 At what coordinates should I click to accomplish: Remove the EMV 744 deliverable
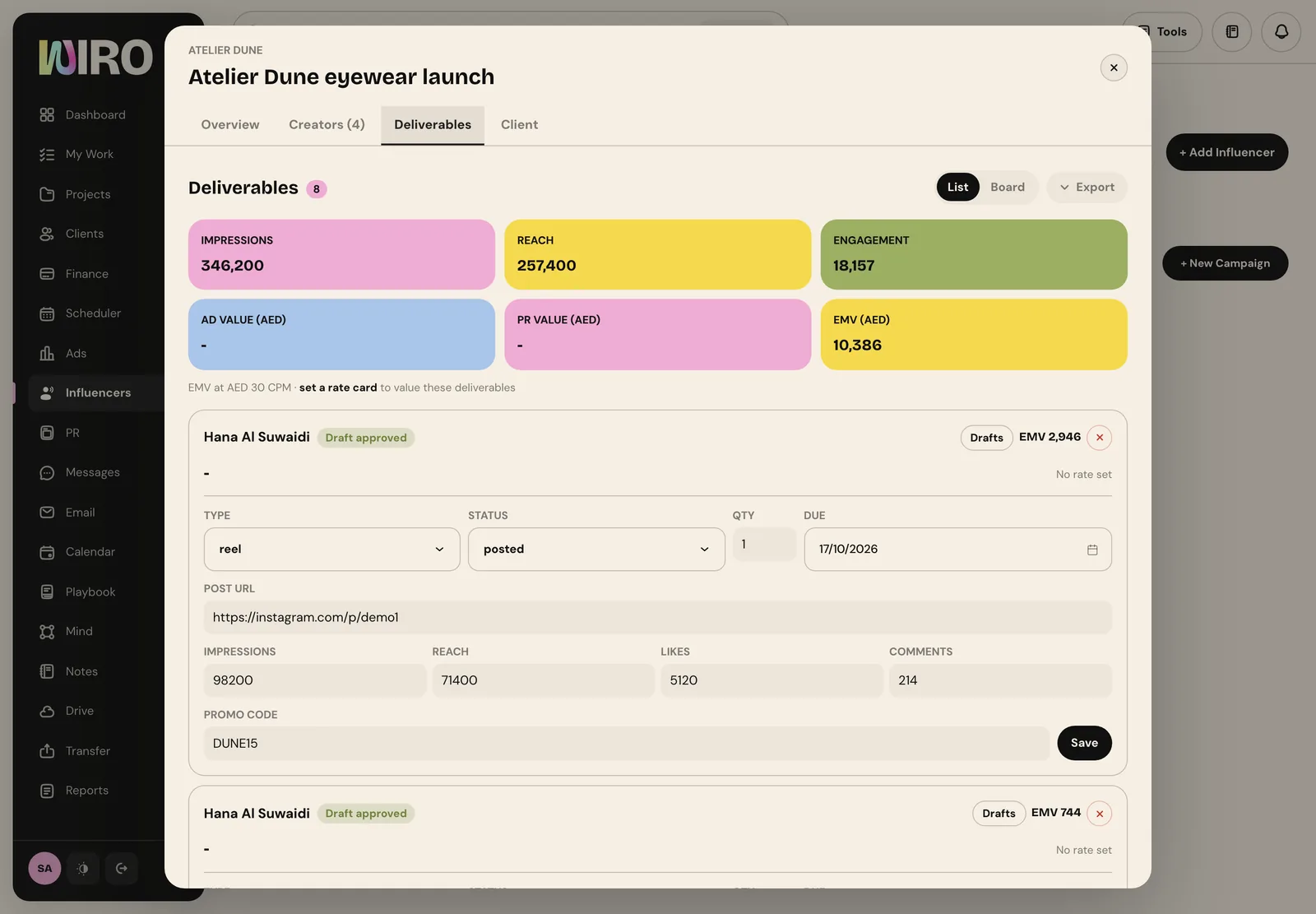pos(1099,814)
